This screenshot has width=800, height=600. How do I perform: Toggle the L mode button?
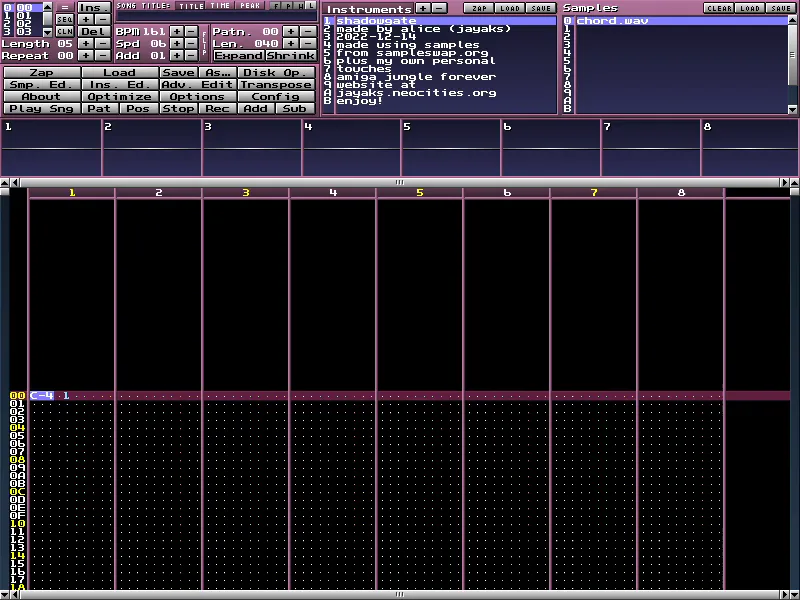pyautogui.click(x=311, y=6)
